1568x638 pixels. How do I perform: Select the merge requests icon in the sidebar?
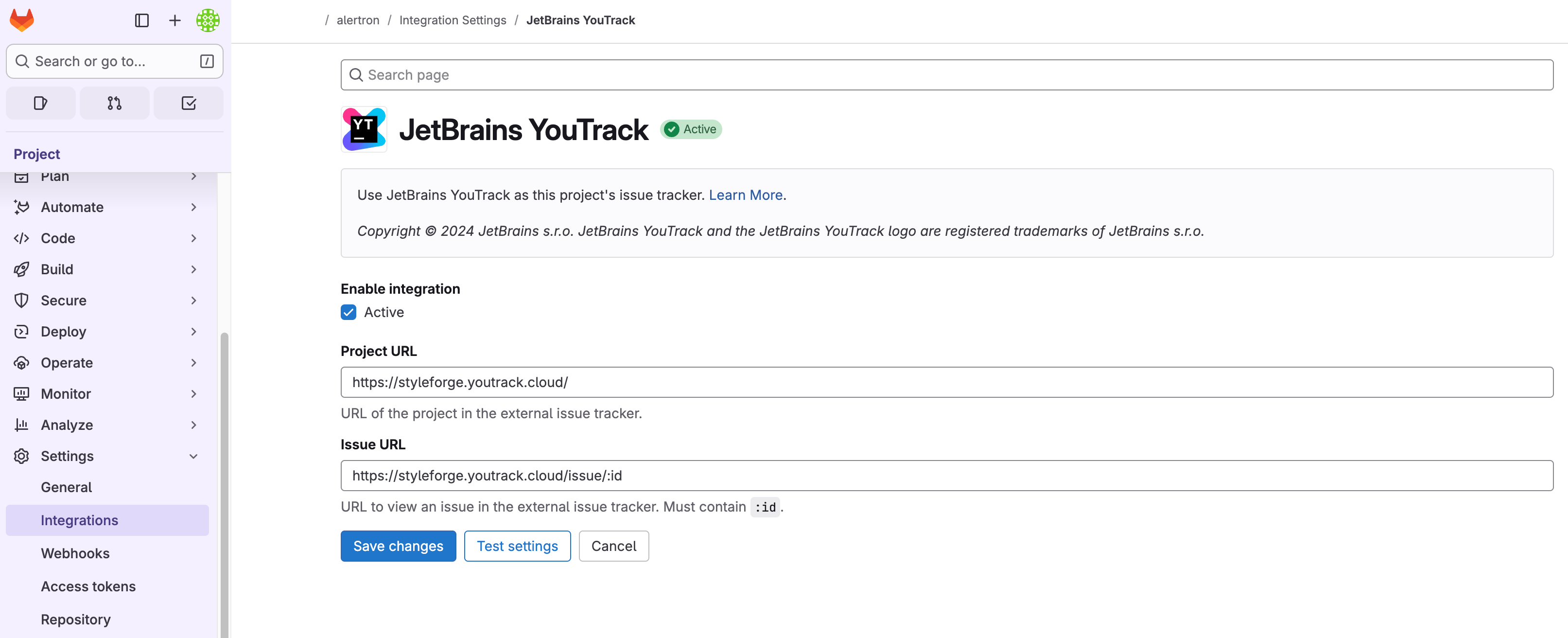[x=114, y=103]
